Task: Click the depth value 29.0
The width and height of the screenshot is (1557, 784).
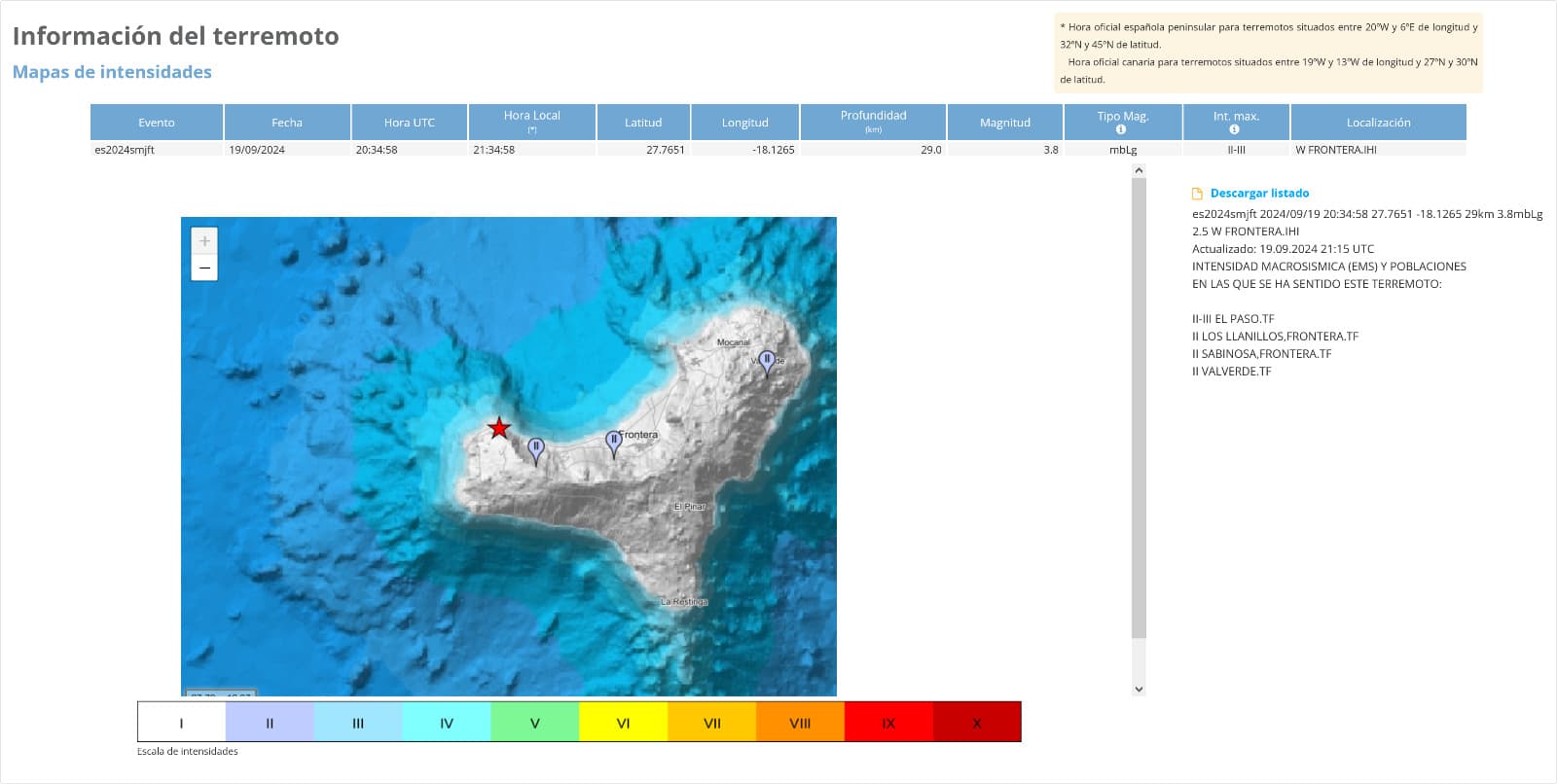Action: tap(931, 150)
